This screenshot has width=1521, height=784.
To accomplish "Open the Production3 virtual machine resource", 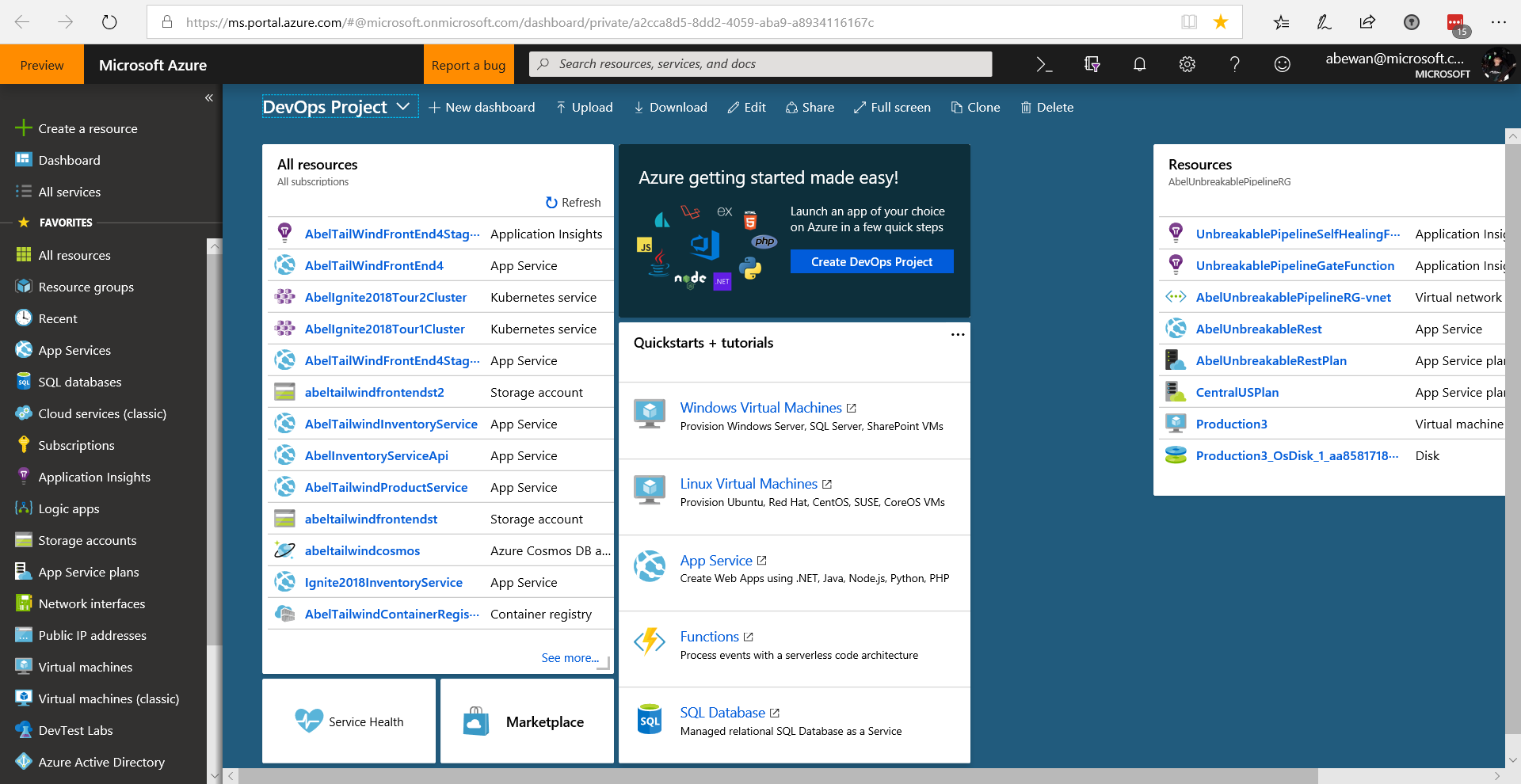I will click(x=1231, y=424).
